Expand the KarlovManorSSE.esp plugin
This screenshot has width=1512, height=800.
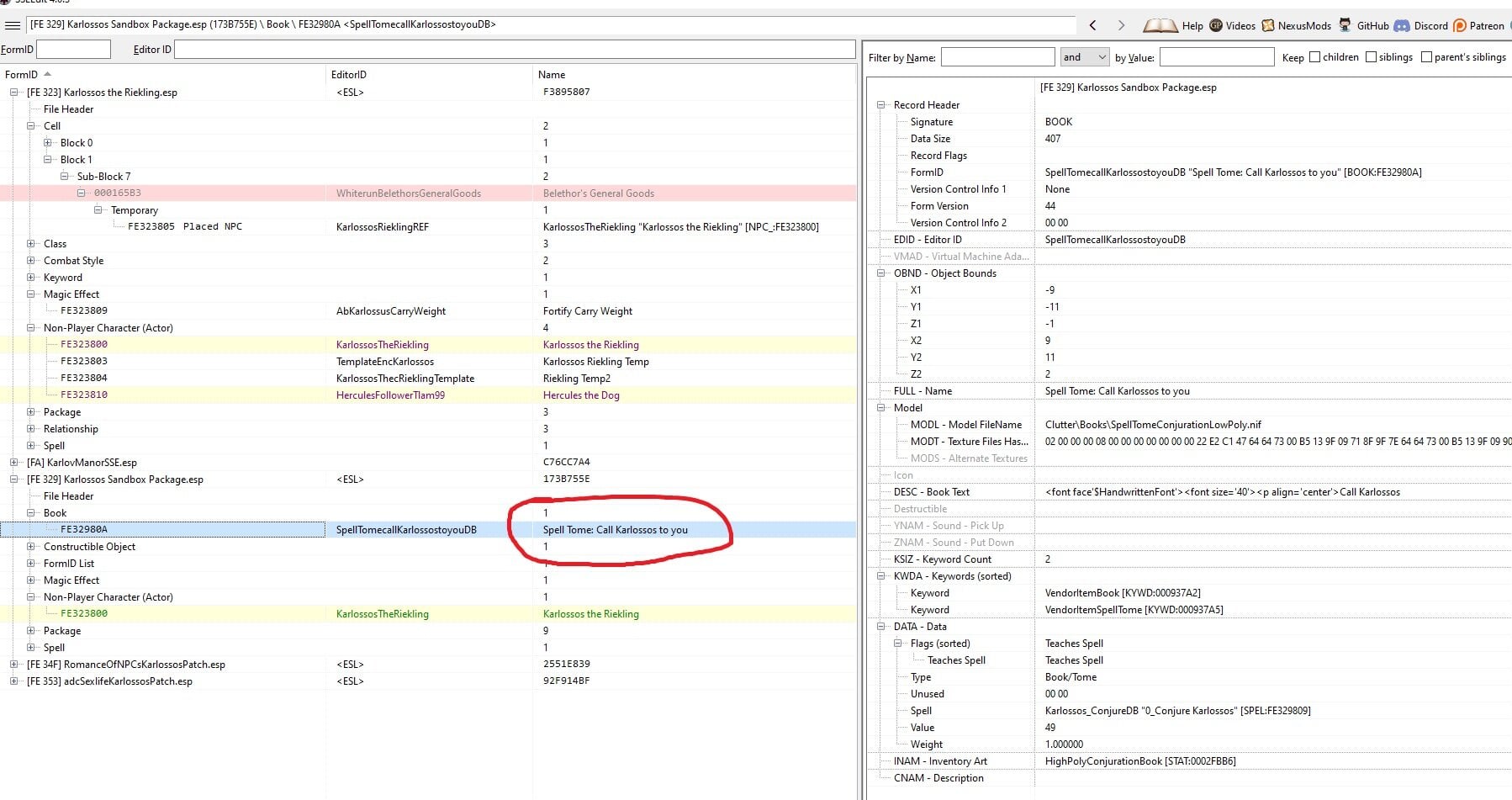coord(14,463)
